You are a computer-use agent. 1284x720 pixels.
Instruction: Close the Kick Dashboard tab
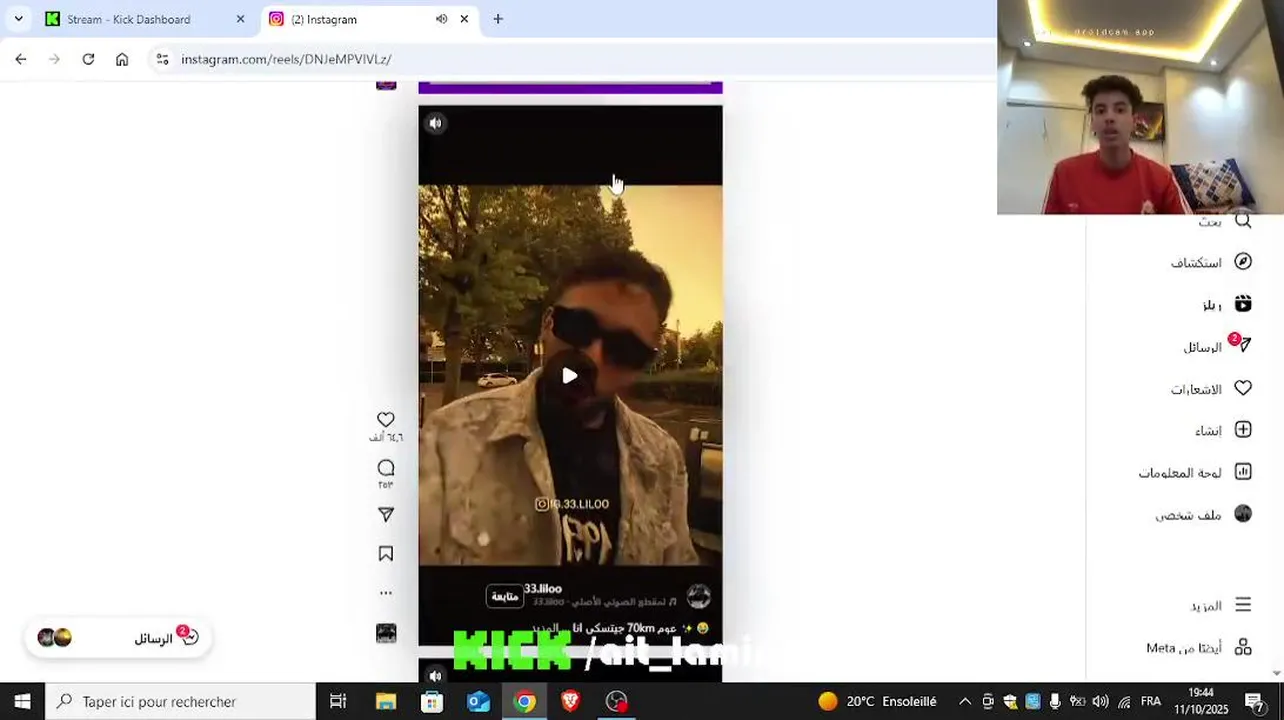click(240, 19)
